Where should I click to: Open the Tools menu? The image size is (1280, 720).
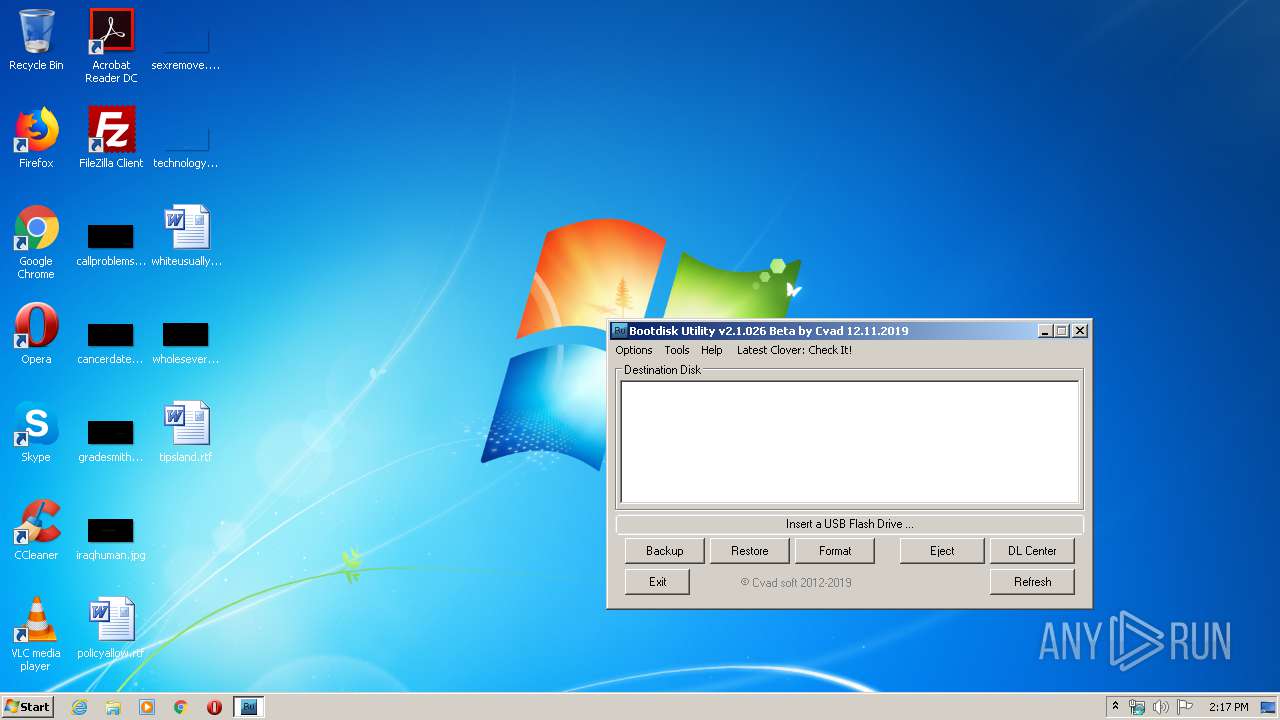677,350
